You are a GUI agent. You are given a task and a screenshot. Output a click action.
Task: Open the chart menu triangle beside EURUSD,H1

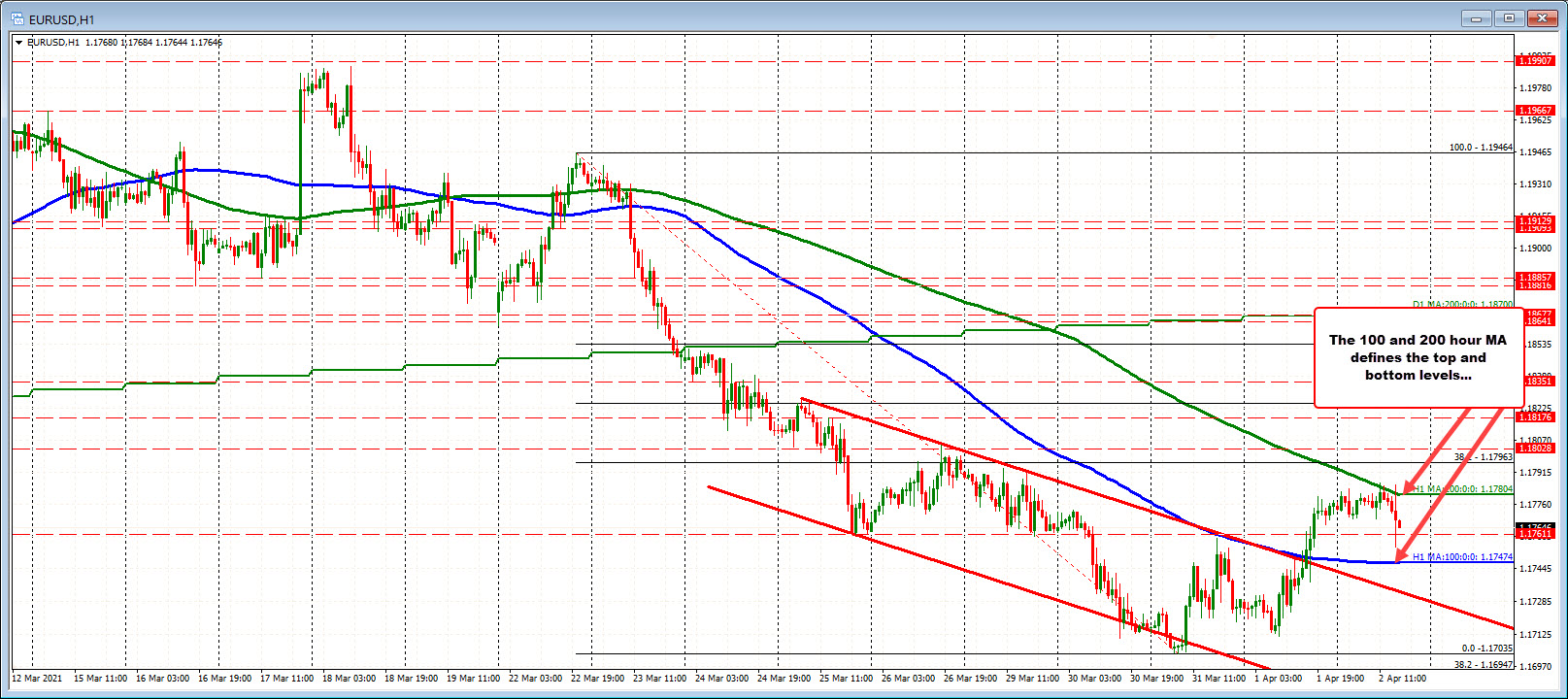coord(20,43)
